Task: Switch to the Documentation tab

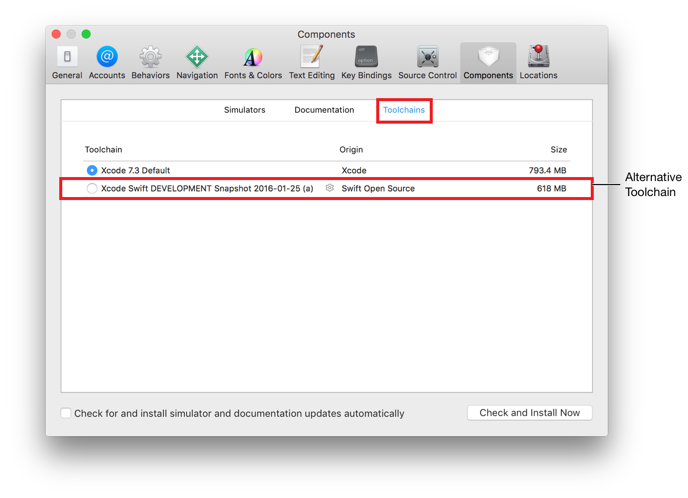Action: pyautogui.click(x=324, y=110)
